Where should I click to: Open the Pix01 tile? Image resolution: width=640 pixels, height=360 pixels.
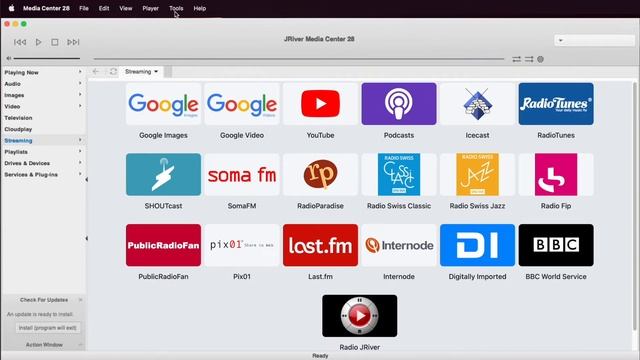click(x=242, y=245)
